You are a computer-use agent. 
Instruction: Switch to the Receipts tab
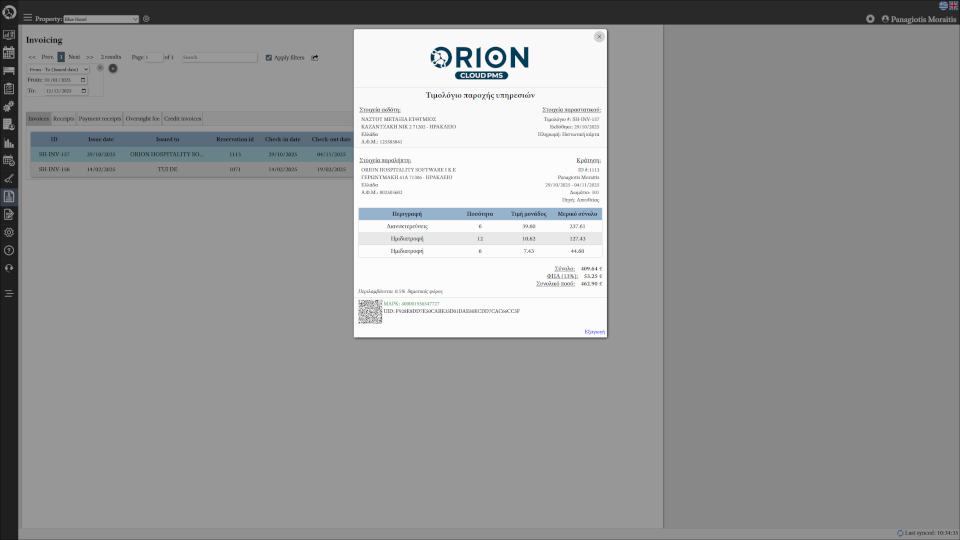pos(64,118)
